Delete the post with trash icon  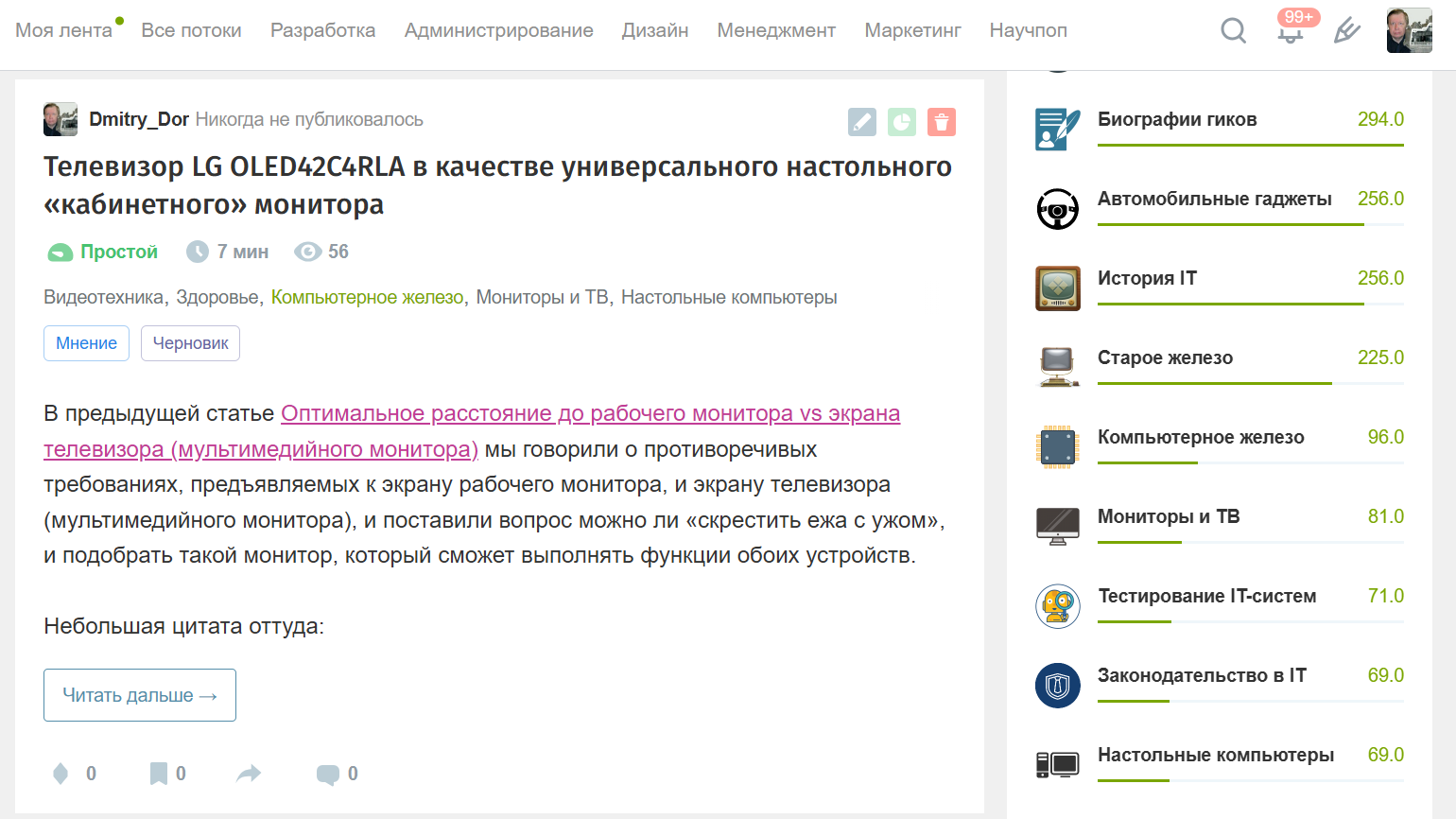(942, 122)
